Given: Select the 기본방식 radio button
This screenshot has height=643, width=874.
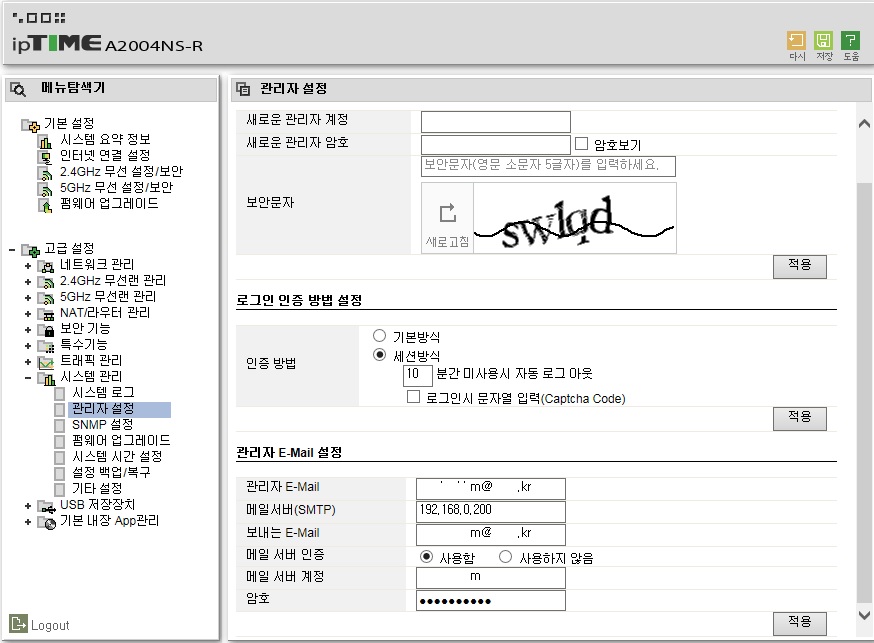Looking at the screenshot, I should pyautogui.click(x=380, y=335).
